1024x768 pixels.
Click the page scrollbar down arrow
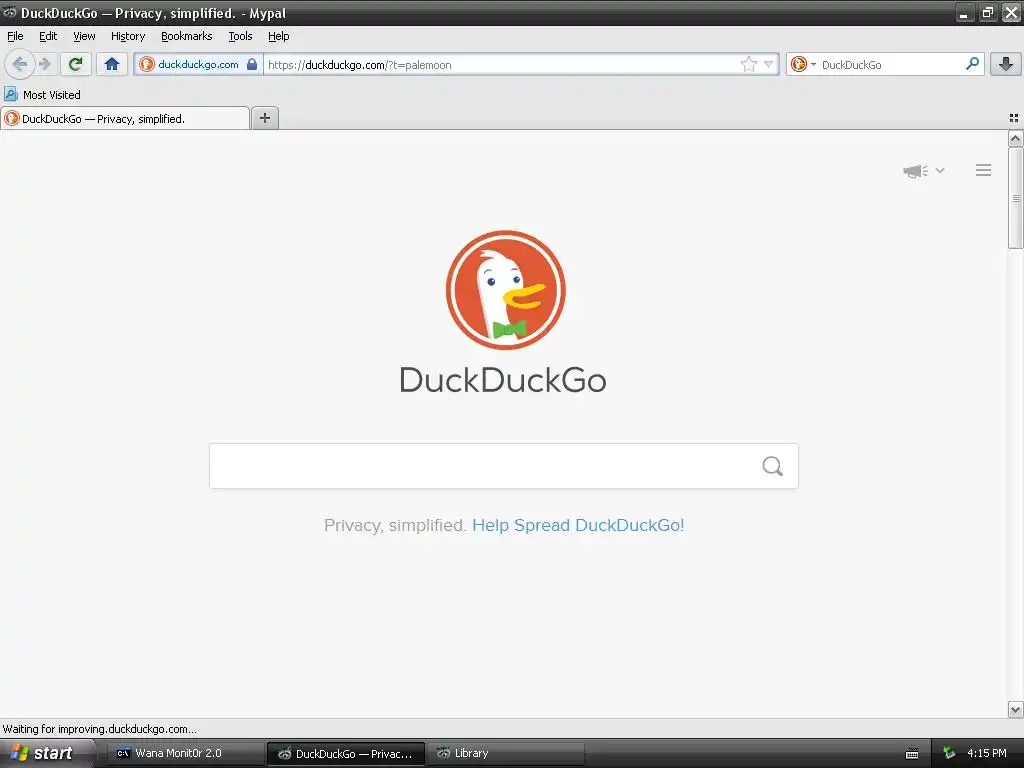pyautogui.click(x=1015, y=709)
